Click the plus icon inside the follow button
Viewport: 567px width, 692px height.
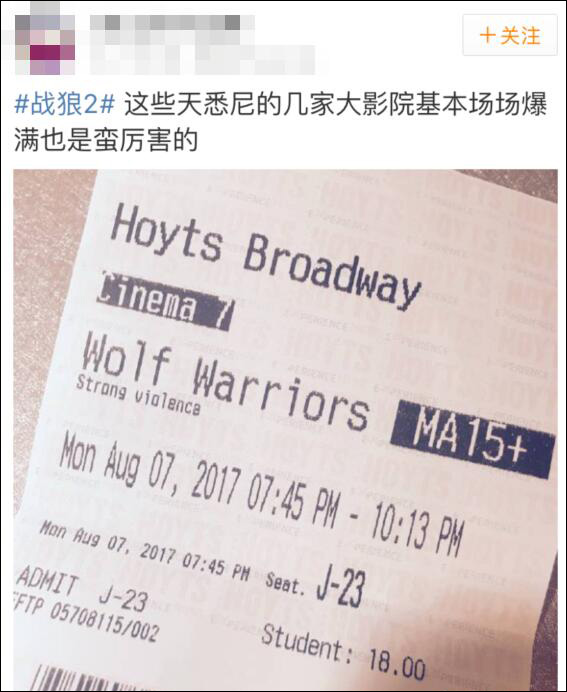tap(487, 35)
